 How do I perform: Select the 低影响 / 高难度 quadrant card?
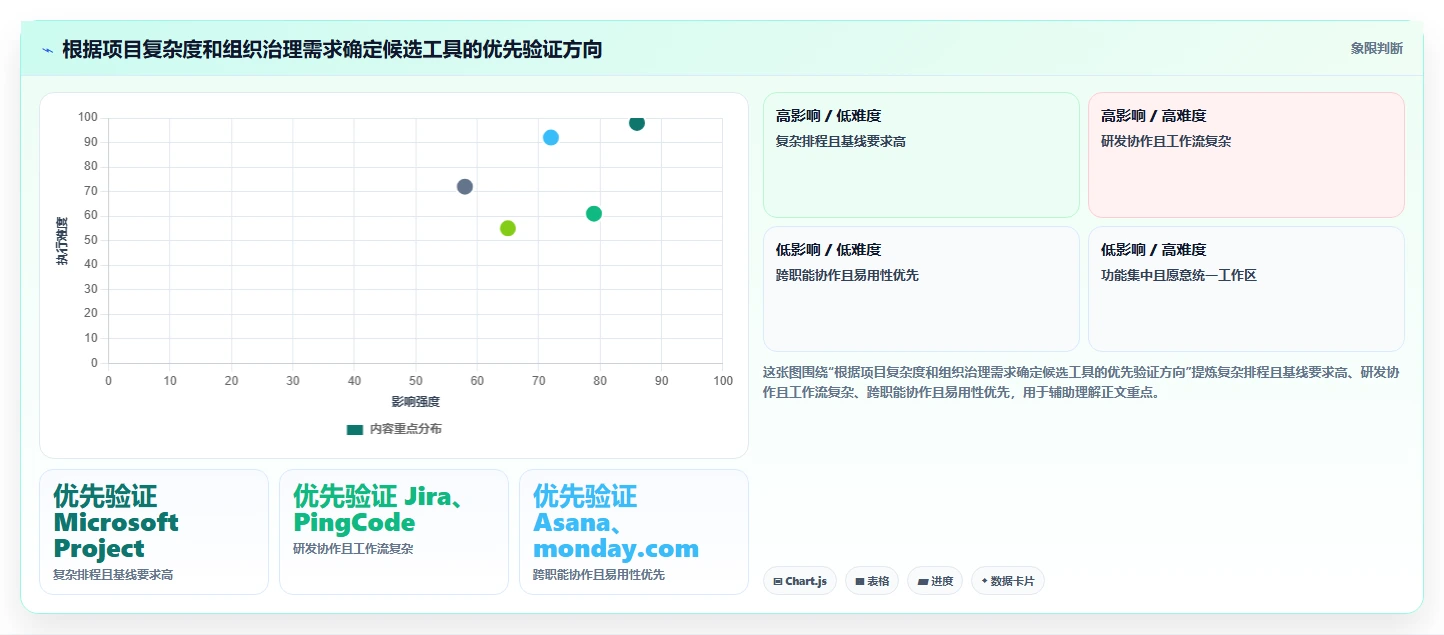click(x=1246, y=289)
